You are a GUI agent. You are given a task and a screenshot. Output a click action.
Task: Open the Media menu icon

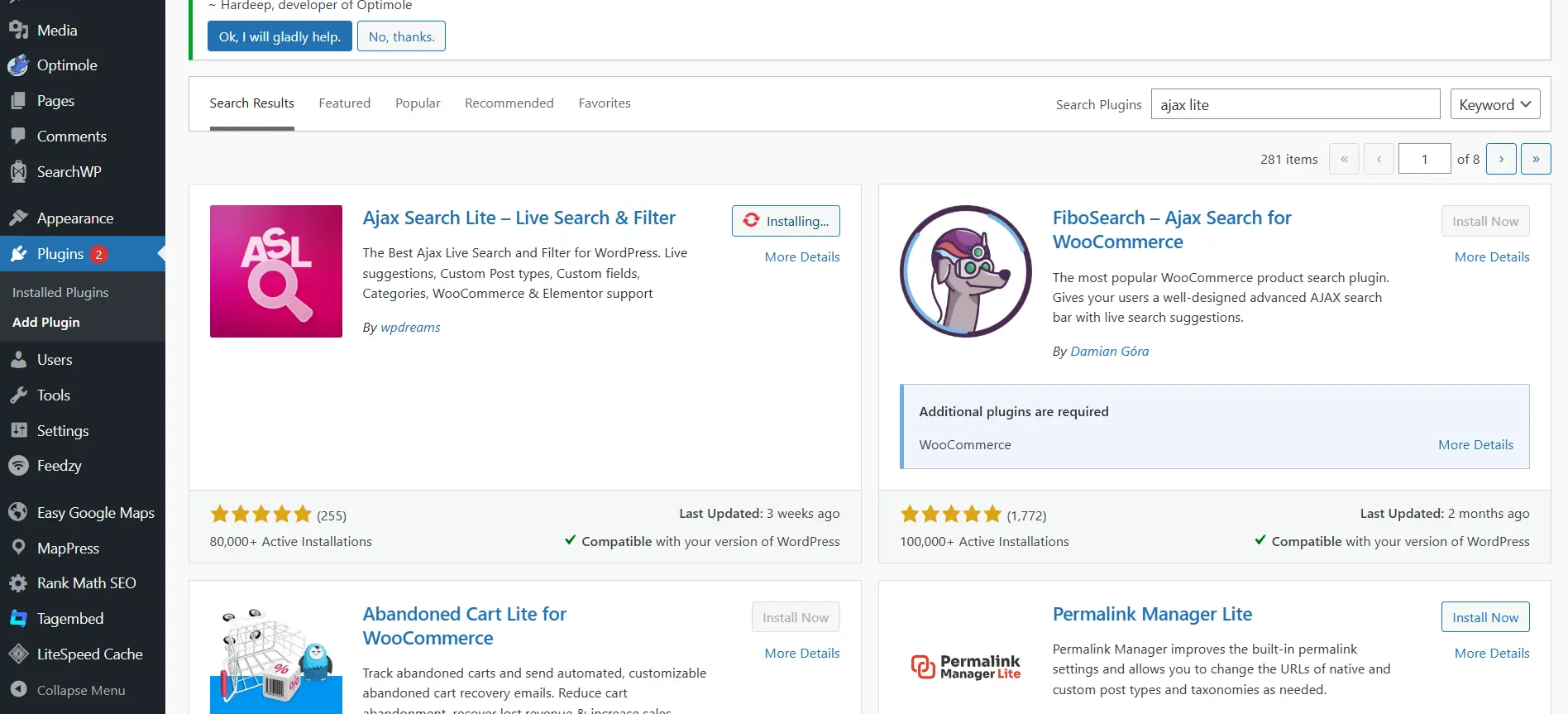(x=18, y=30)
